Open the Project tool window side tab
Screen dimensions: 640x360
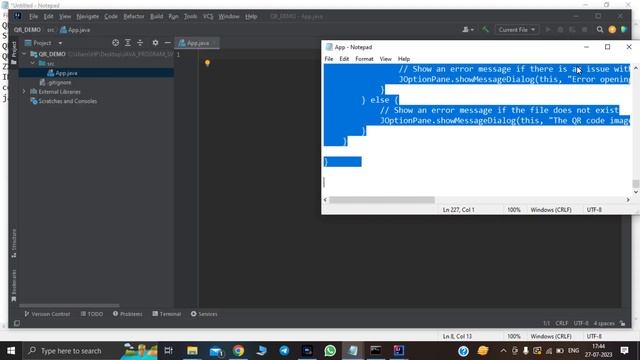point(14,52)
